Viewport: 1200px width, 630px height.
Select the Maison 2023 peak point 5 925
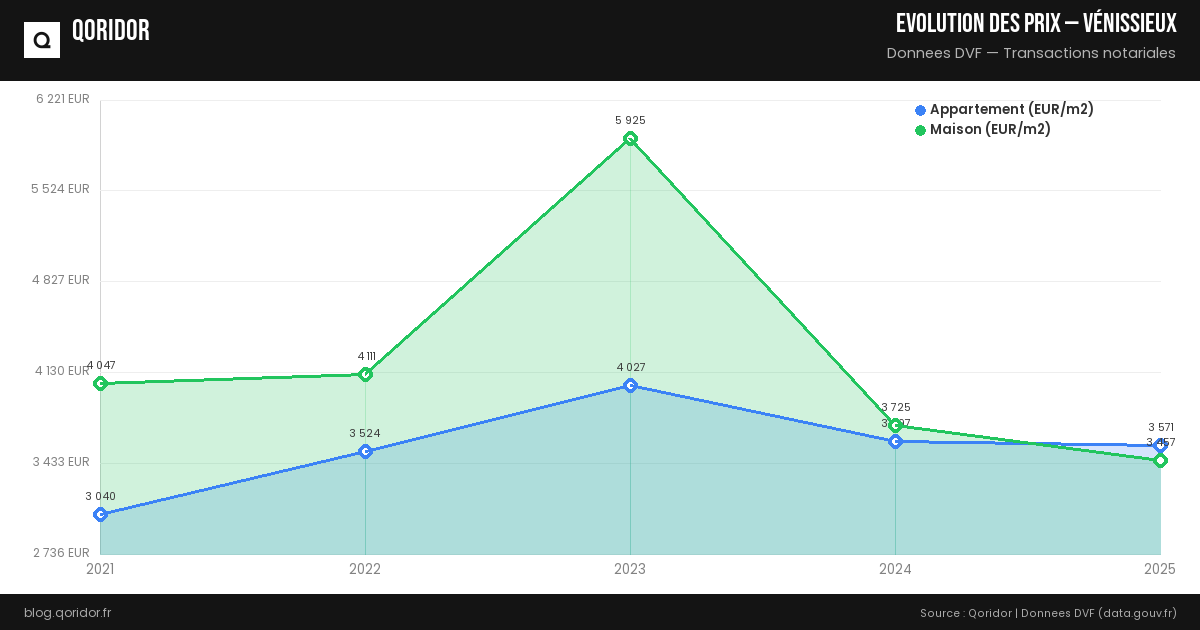pyautogui.click(x=630, y=139)
